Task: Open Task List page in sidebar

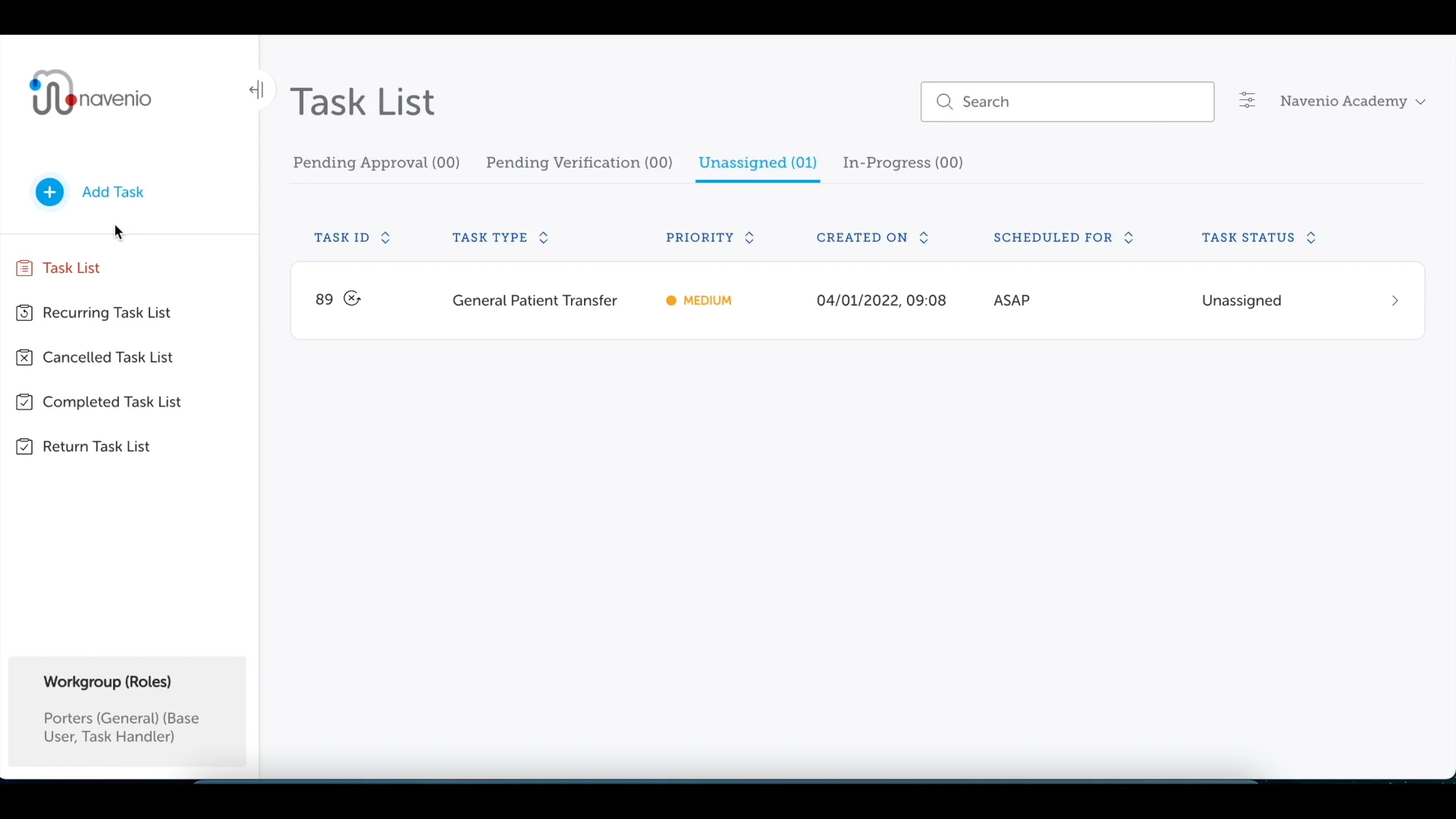Action: (72, 268)
